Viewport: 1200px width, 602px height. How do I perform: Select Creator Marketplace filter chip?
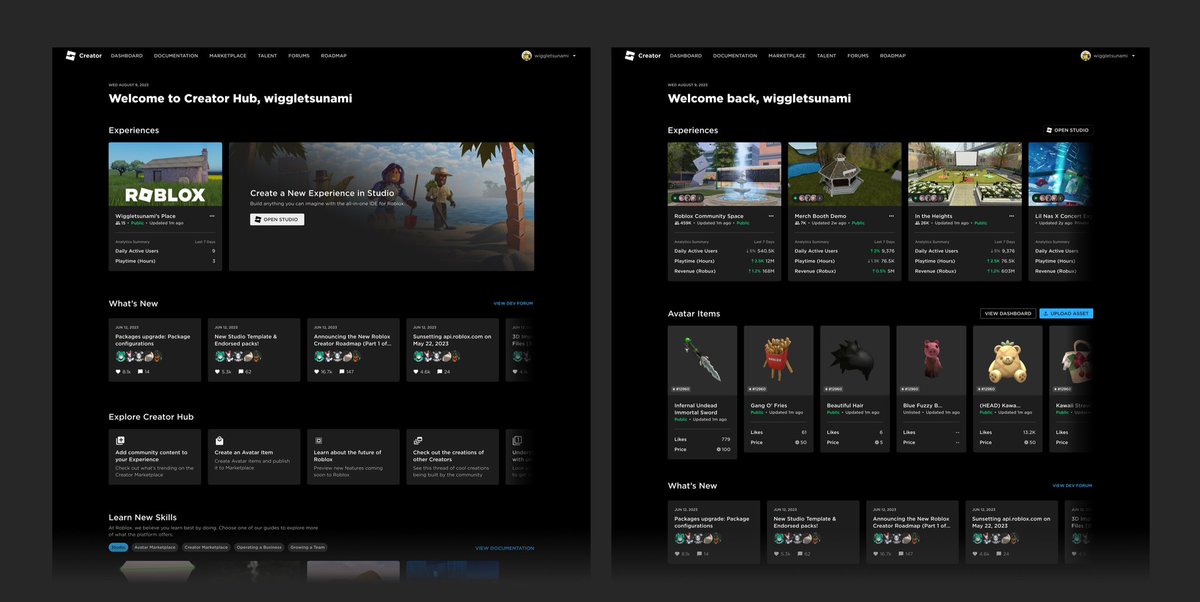tap(206, 547)
